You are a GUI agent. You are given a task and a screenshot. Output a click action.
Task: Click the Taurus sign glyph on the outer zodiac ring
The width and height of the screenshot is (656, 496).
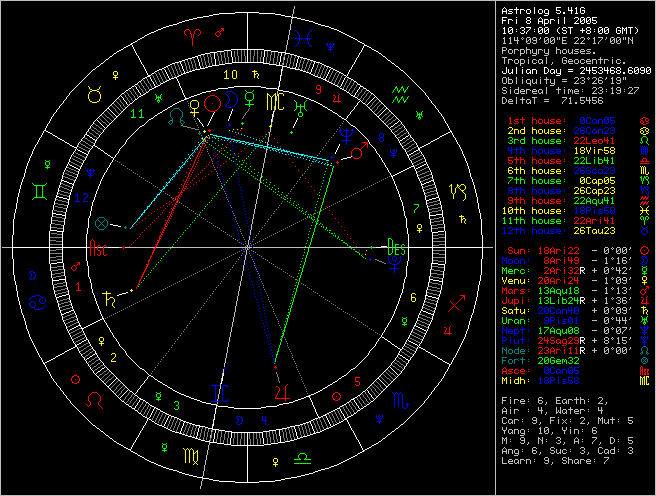[x=93, y=93]
